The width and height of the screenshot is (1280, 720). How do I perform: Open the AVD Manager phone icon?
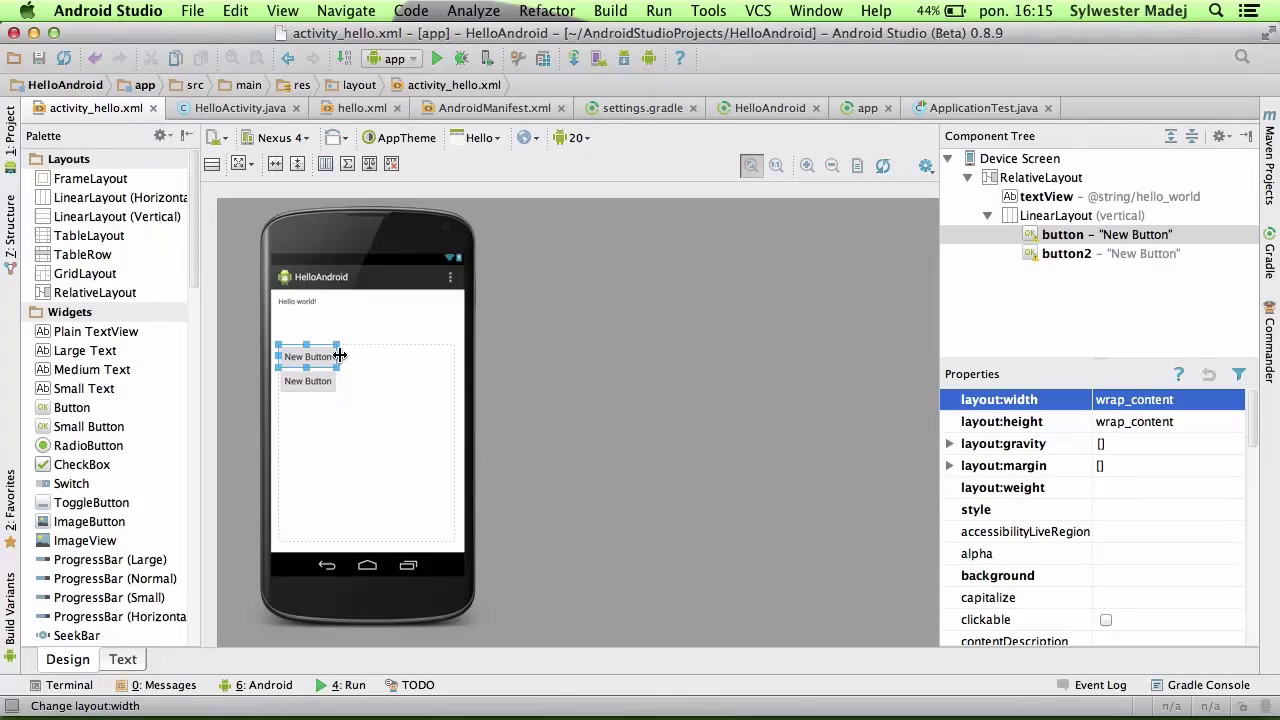point(598,58)
